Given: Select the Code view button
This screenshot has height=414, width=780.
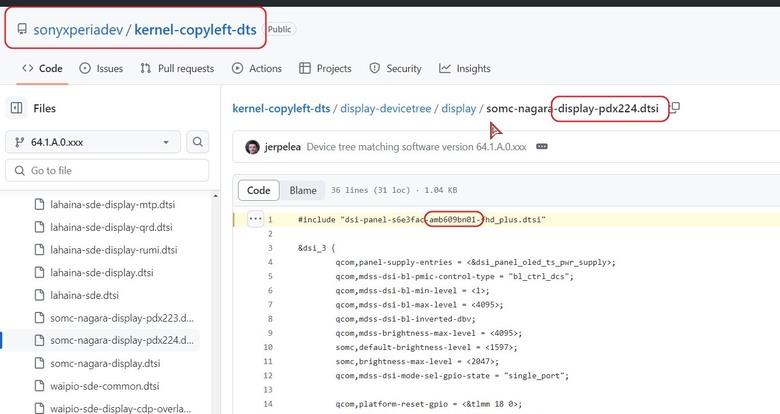Looking at the screenshot, I should coord(259,190).
